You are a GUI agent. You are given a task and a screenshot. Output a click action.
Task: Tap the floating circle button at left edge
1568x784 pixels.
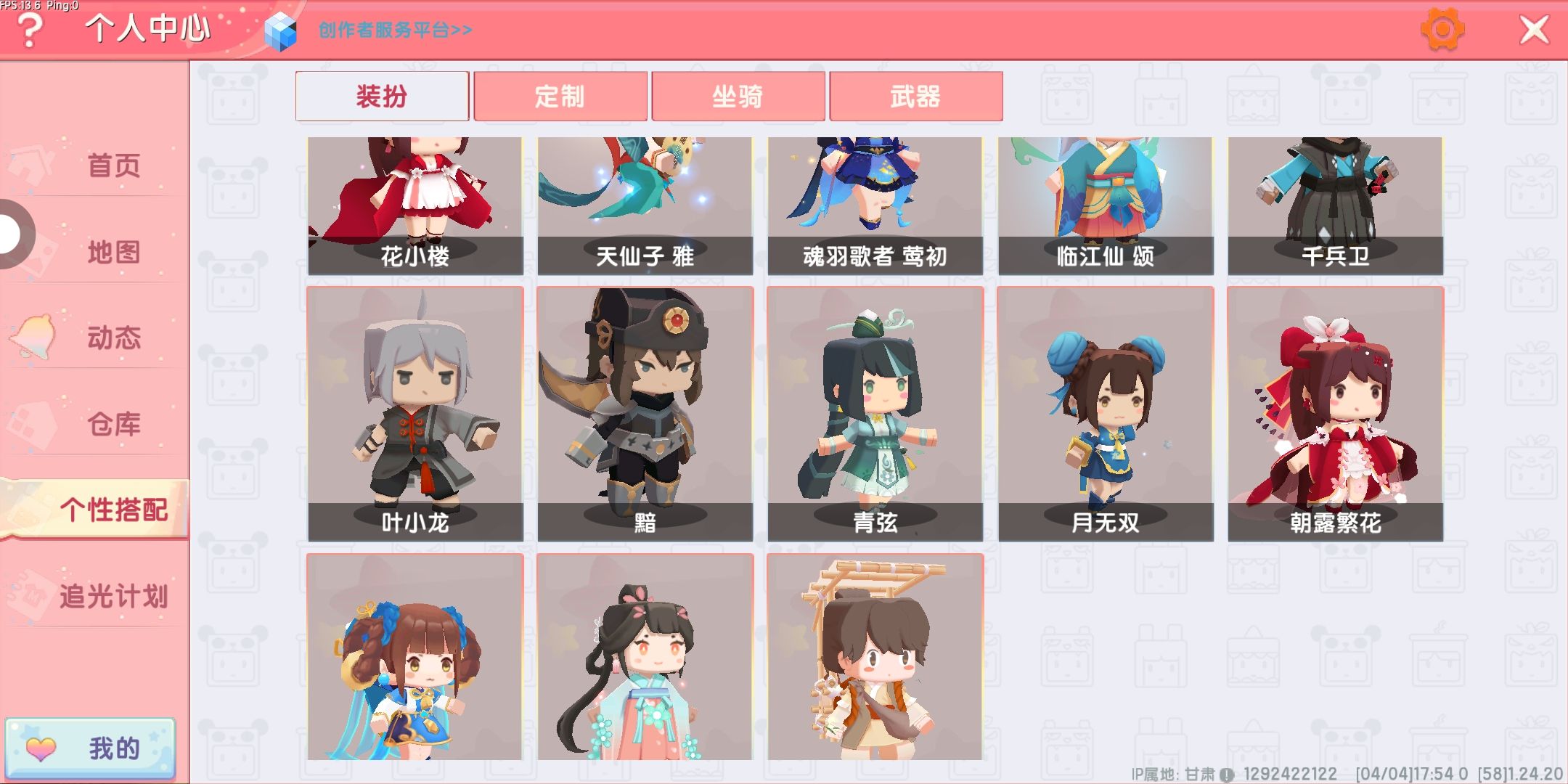coord(13,234)
